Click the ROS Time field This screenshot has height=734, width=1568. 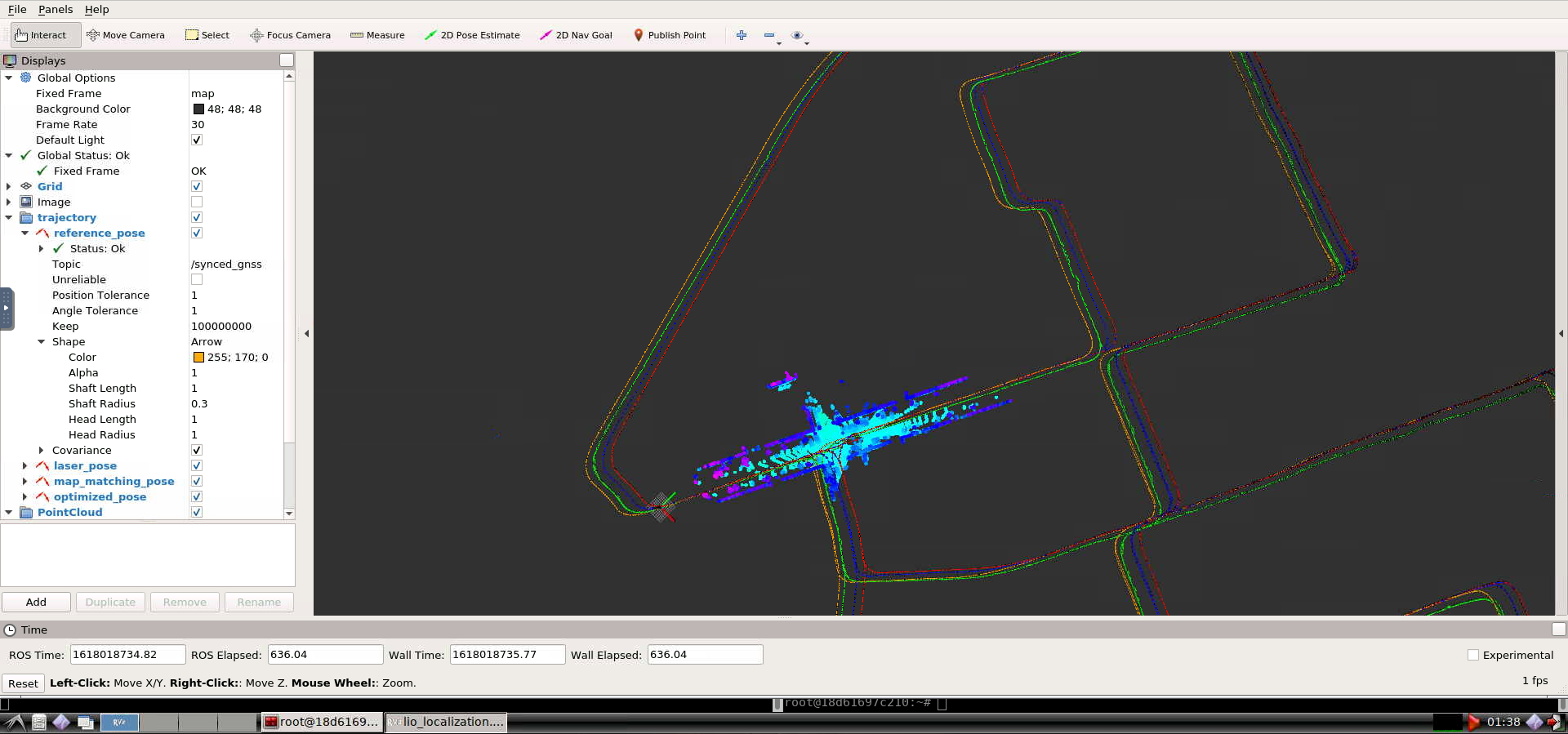[127, 655]
